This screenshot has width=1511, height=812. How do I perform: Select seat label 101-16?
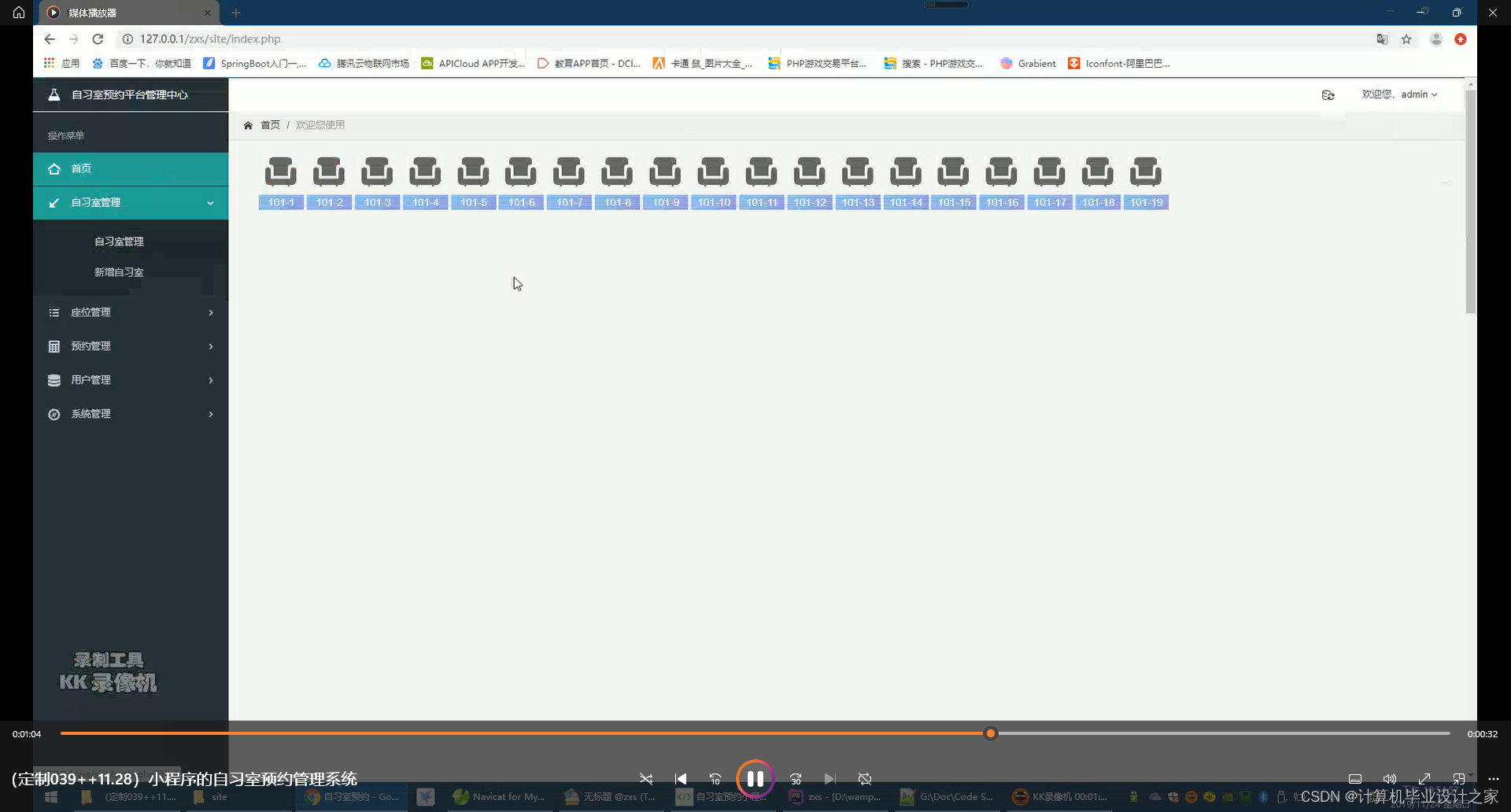(1002, 202)
